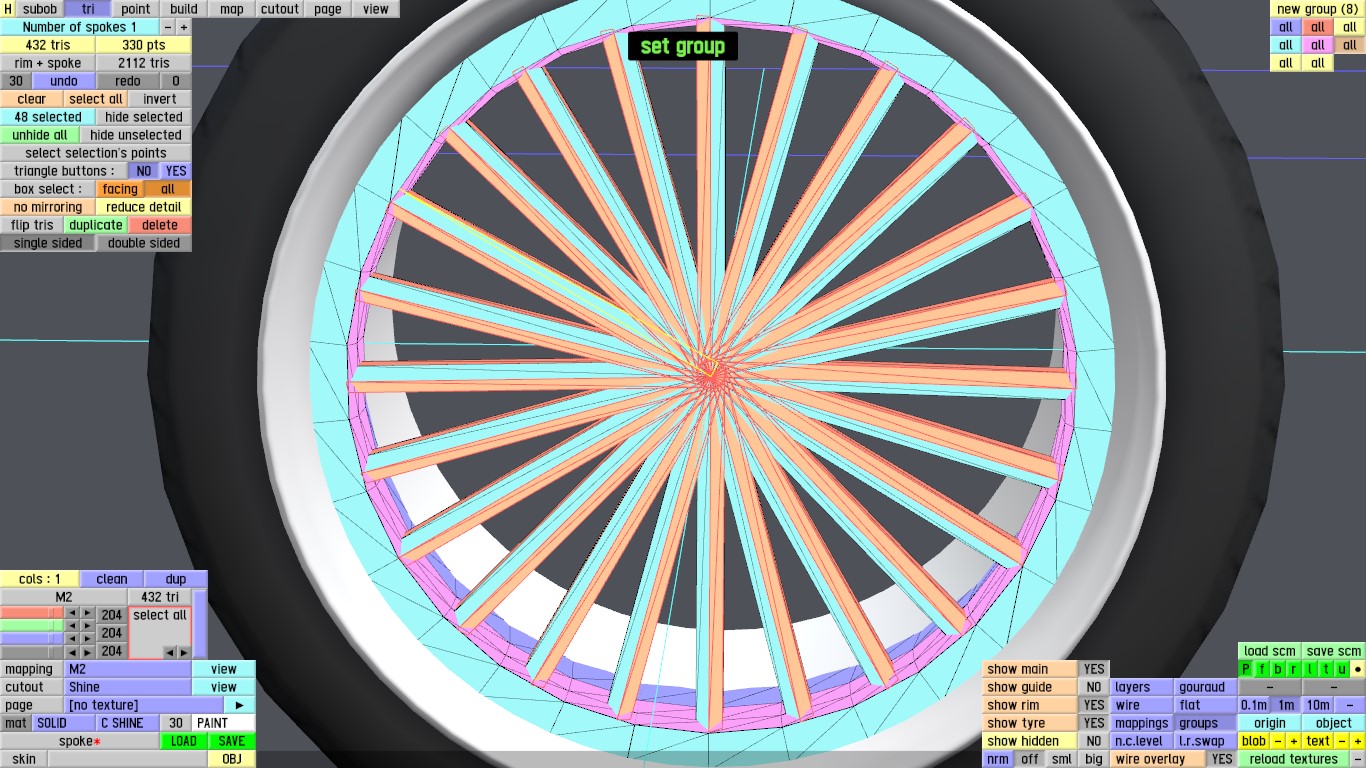Click the plus button after text

pyautogui.click(x=1358, y=741)
